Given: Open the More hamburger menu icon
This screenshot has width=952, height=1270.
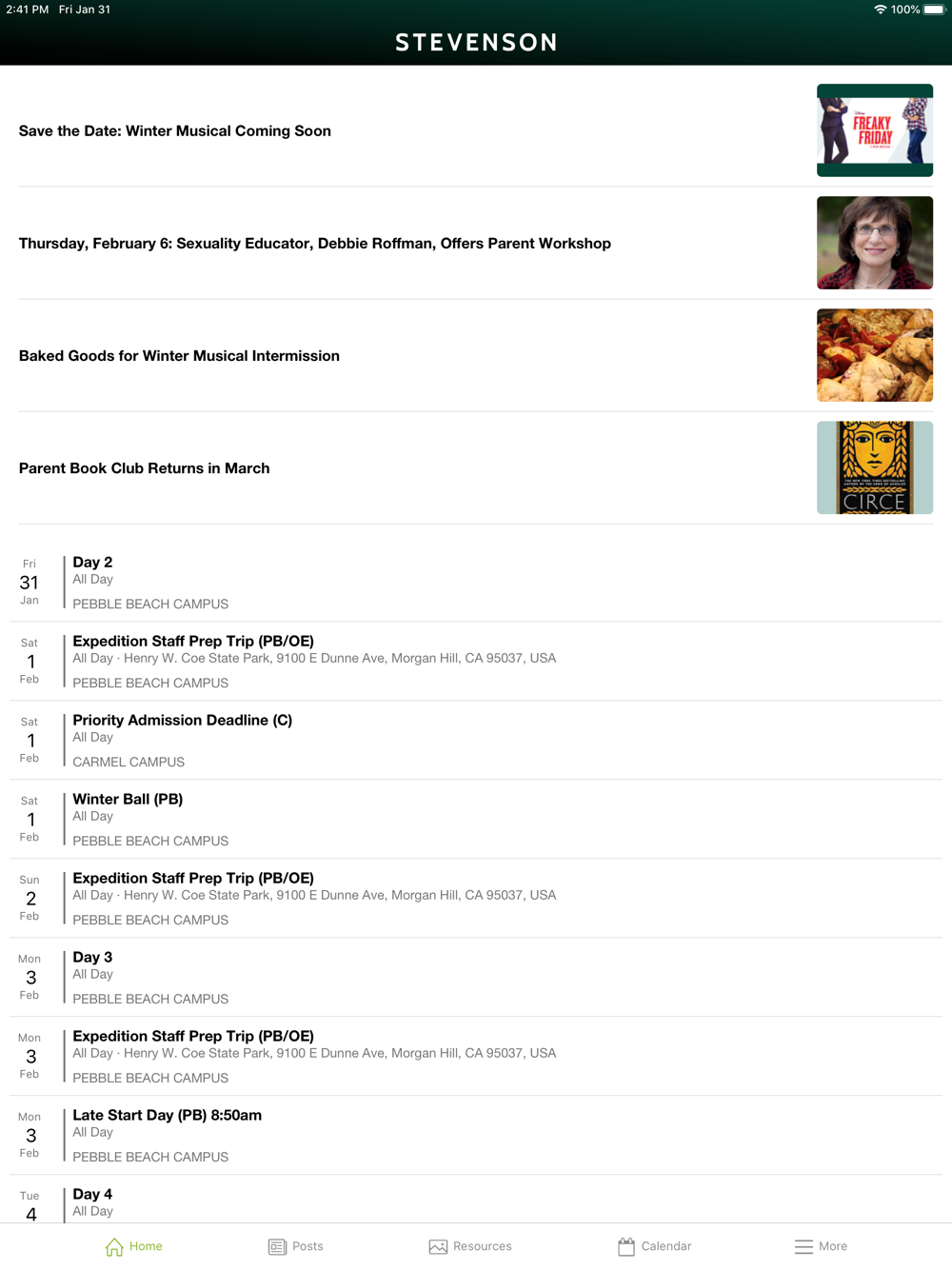Looking at the screenshot, I should tap(804, 1246).
